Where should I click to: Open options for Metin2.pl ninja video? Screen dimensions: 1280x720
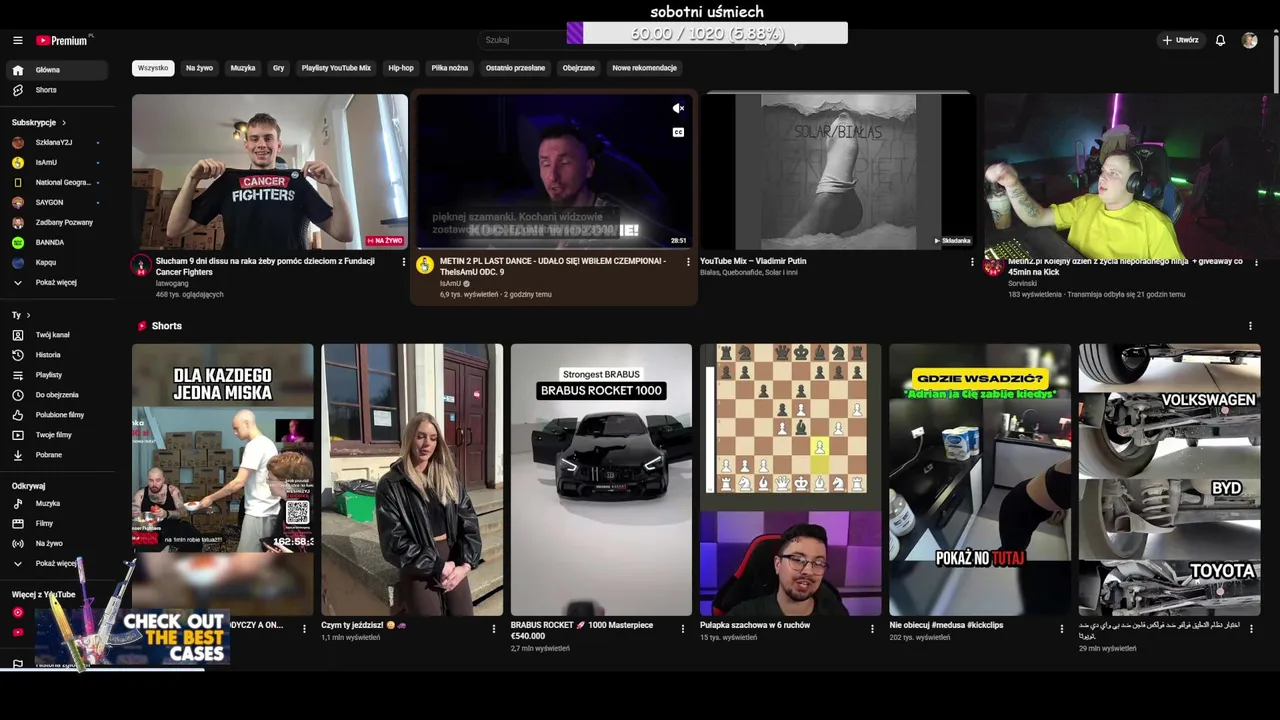point(1256,262)
